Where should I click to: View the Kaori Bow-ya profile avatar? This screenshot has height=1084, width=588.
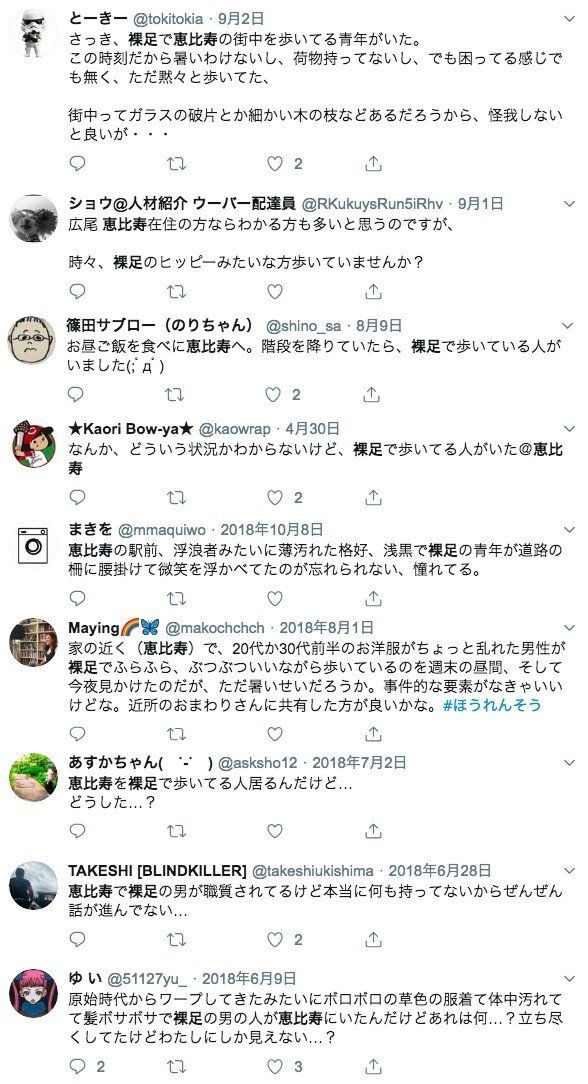tap(33, 443)
